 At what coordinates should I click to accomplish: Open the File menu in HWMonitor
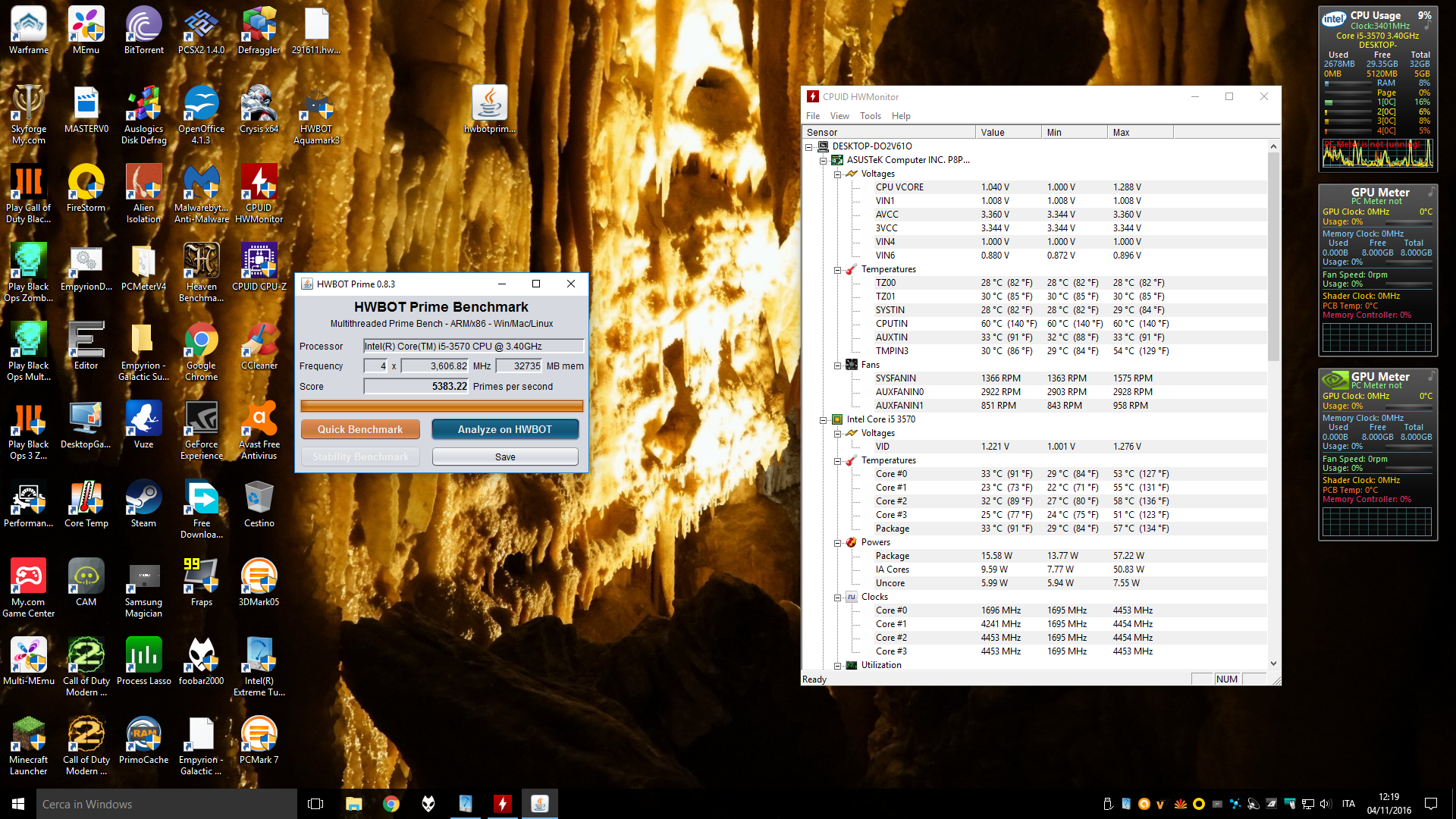(x=813, y=116)
